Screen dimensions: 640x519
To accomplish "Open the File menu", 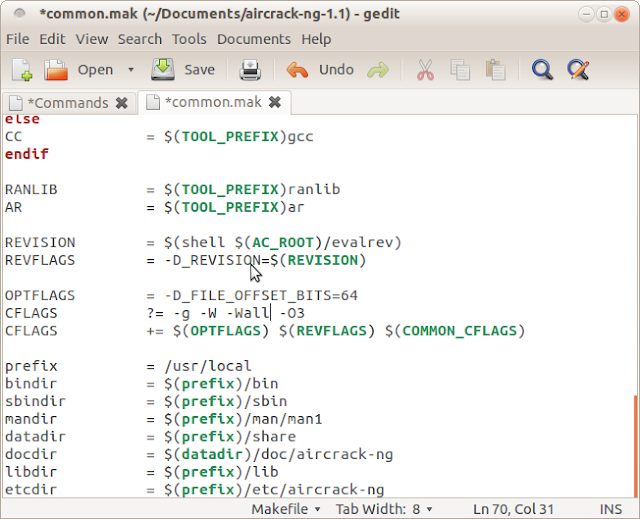I will pos(18,39).
